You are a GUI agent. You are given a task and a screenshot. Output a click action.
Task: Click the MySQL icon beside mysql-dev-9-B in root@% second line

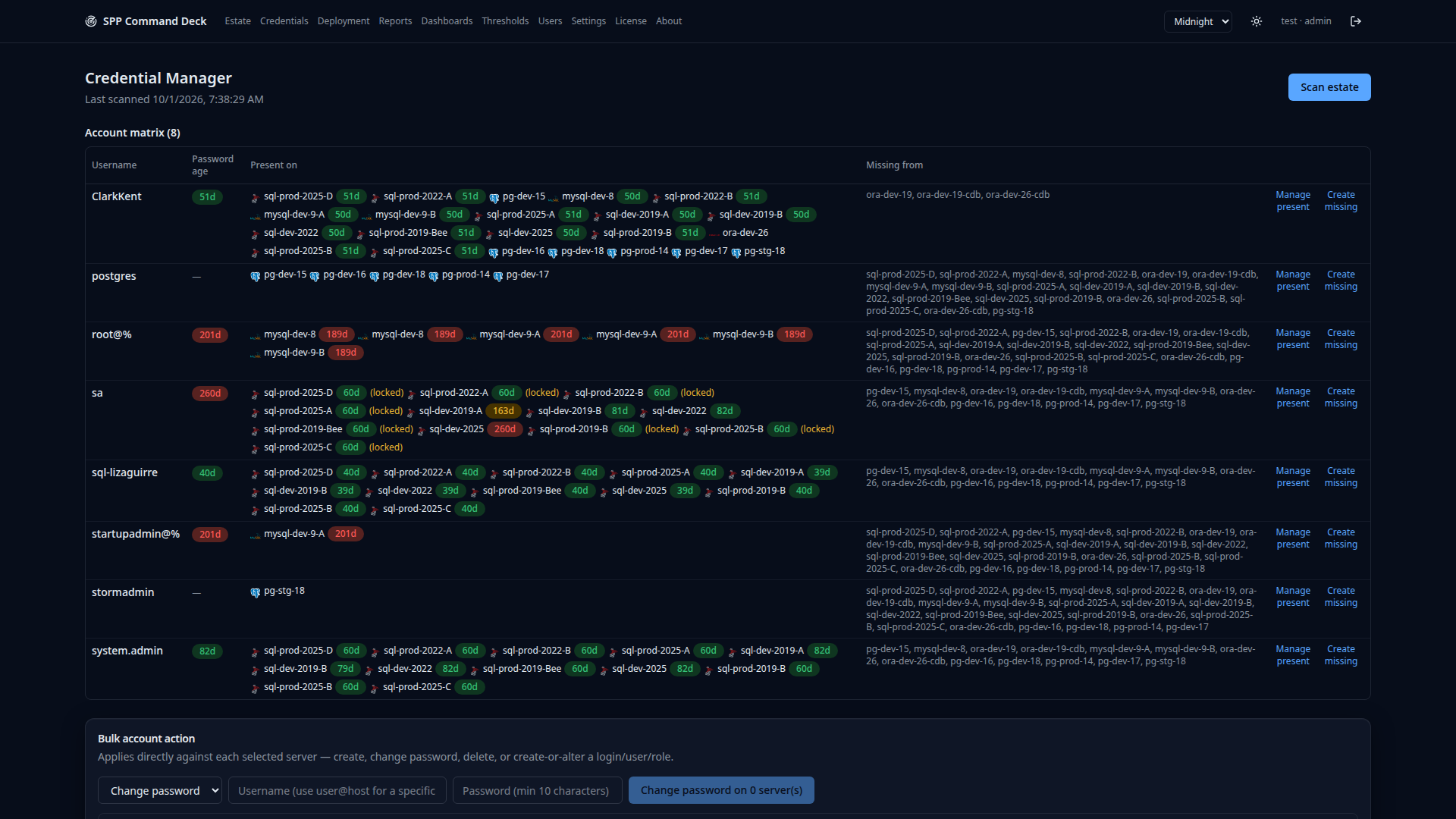click(256, 353)
